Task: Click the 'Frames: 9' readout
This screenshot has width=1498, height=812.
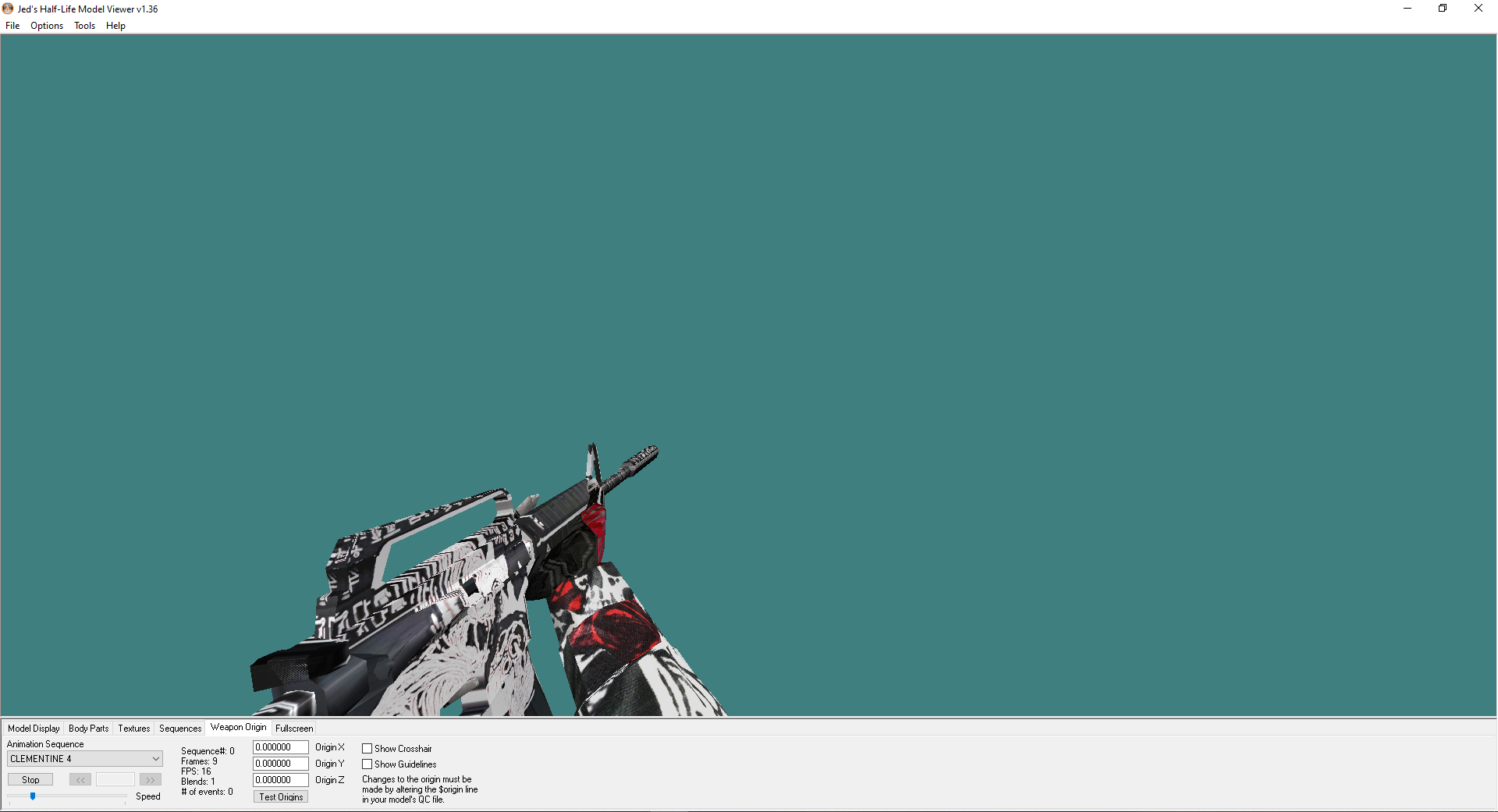Action: pos(199,761)
